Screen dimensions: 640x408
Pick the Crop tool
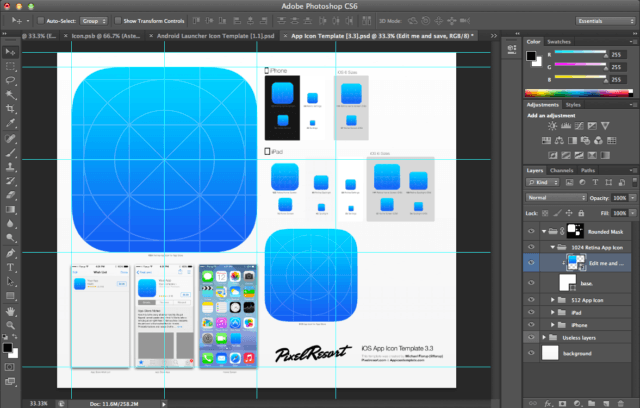[x=9, y=107]
